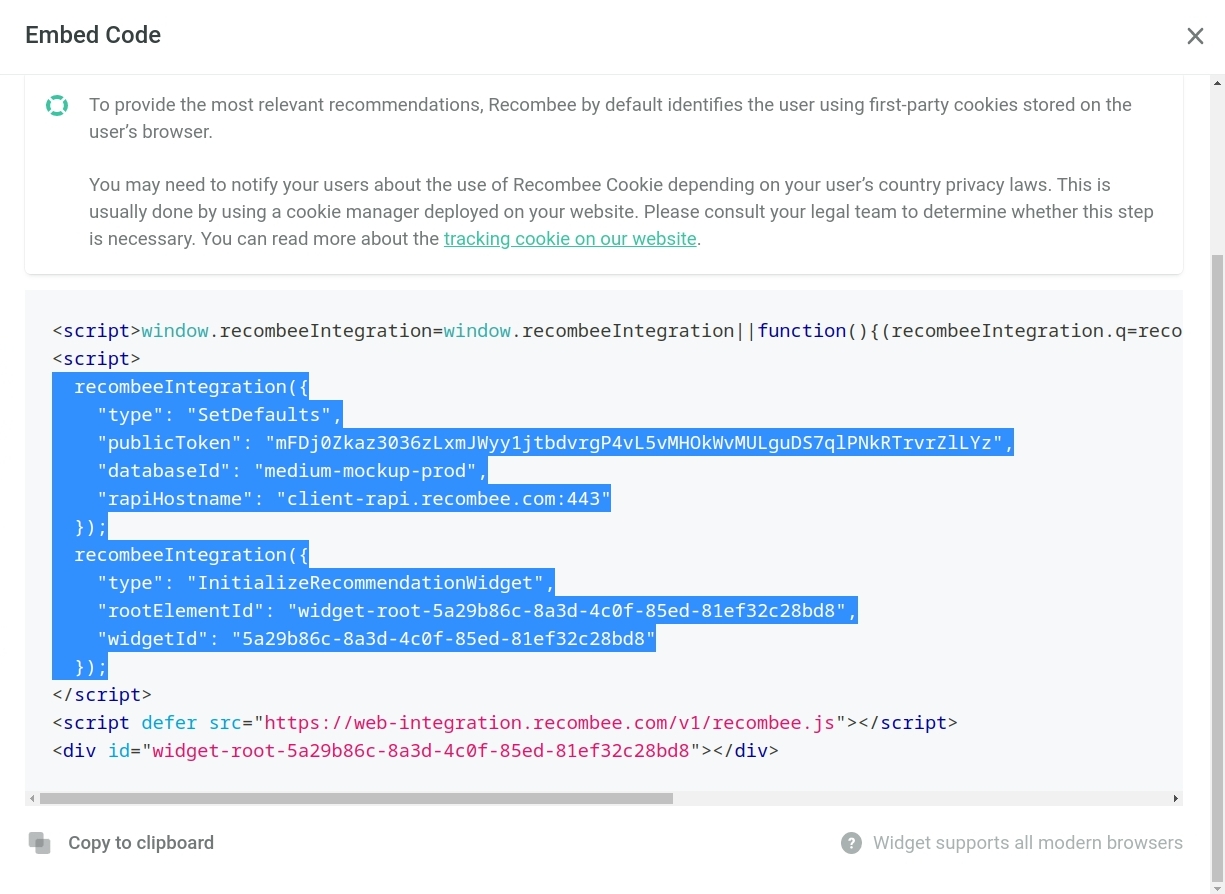Click the Widget supports all modern browsers text
The height and width of the screenshot is (894, 1225).
tap(1028, 843)
